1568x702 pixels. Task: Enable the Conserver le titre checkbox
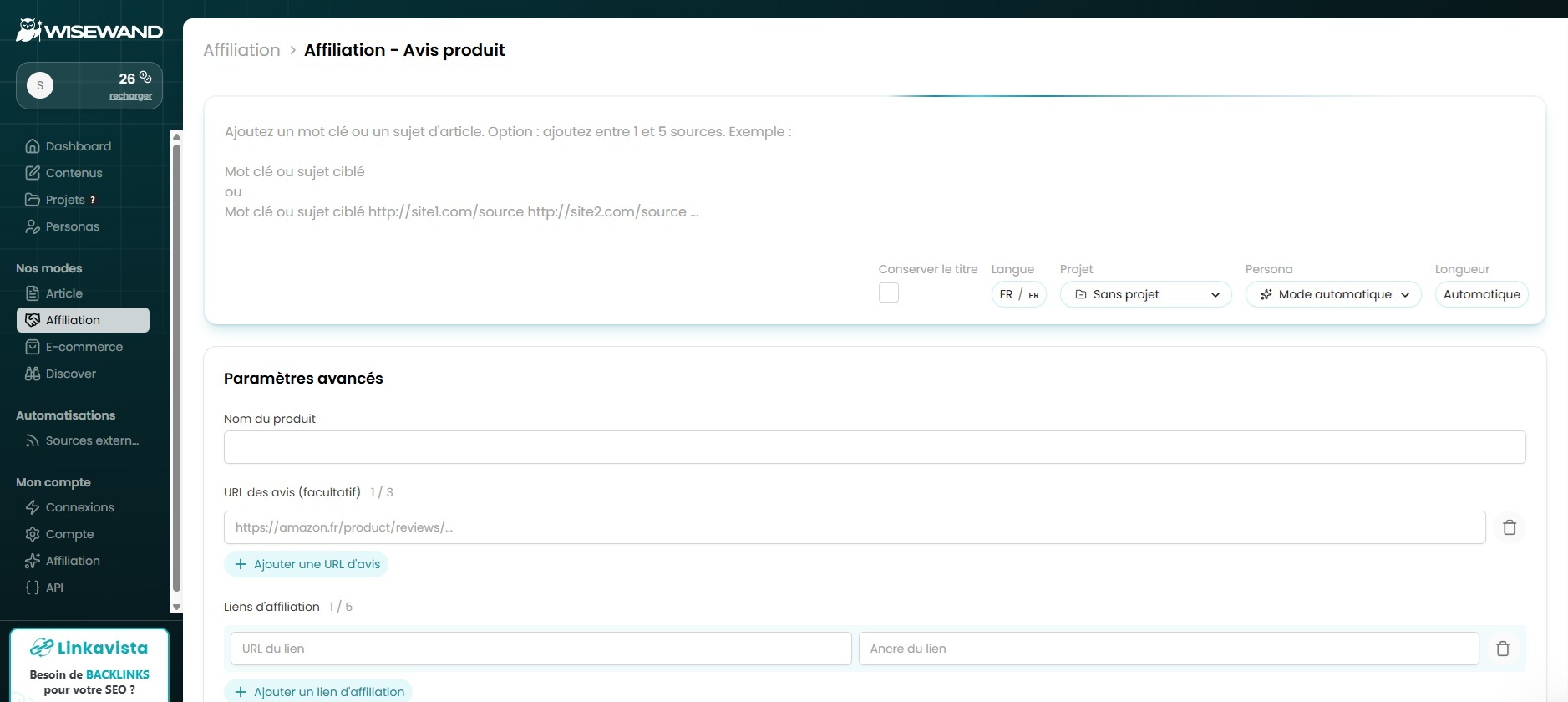[888, 293]
